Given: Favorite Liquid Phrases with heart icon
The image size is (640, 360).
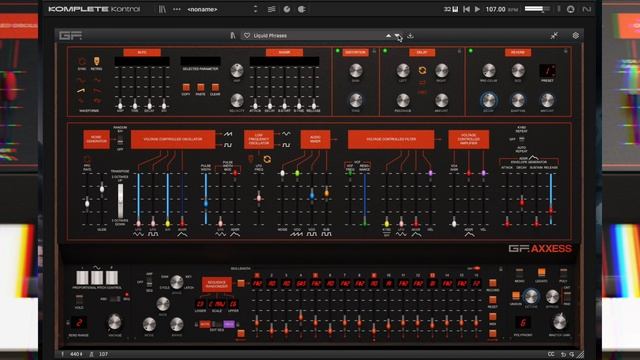Looking at the screenshot, I should [x=247, y=36].
